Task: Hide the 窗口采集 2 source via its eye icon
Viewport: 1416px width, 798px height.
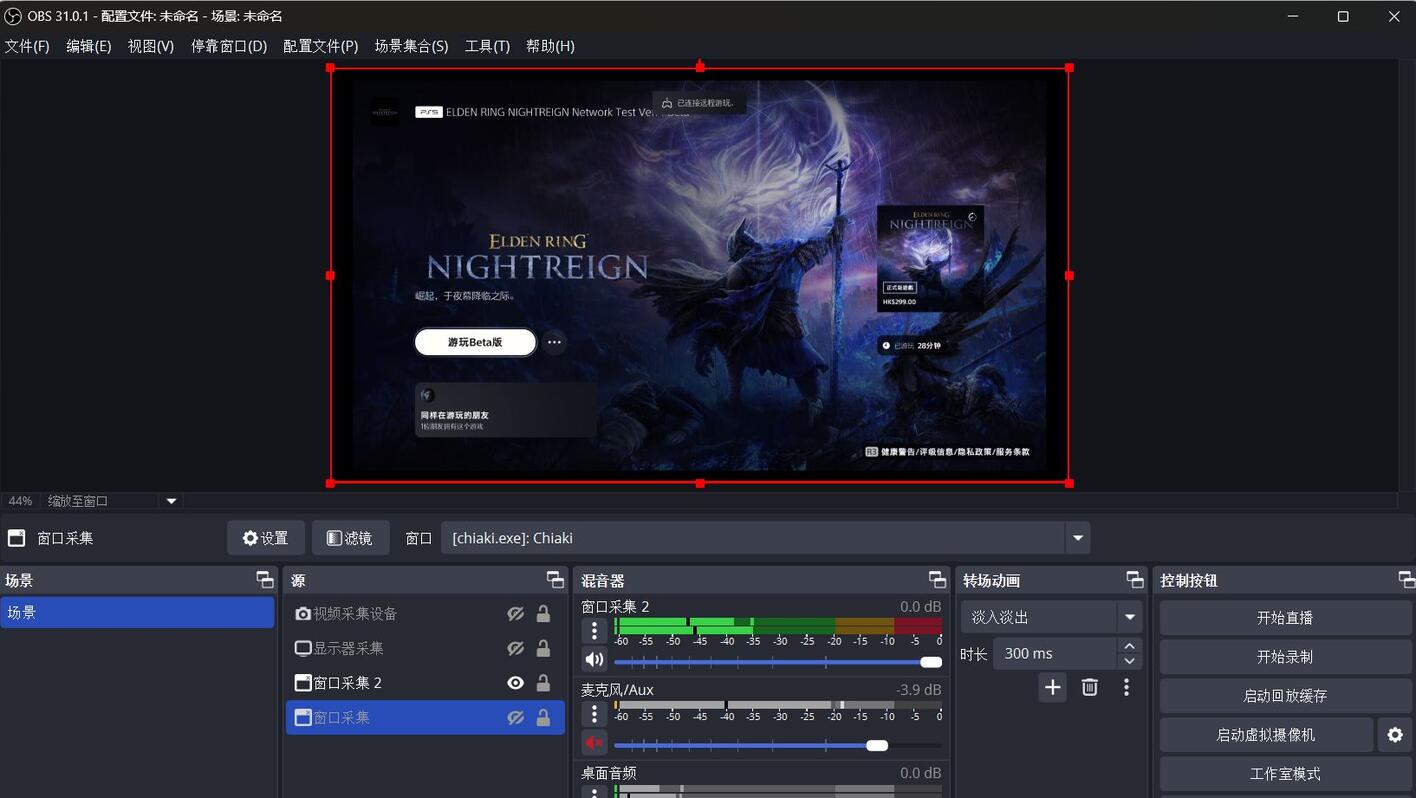Action: point(515,683)
